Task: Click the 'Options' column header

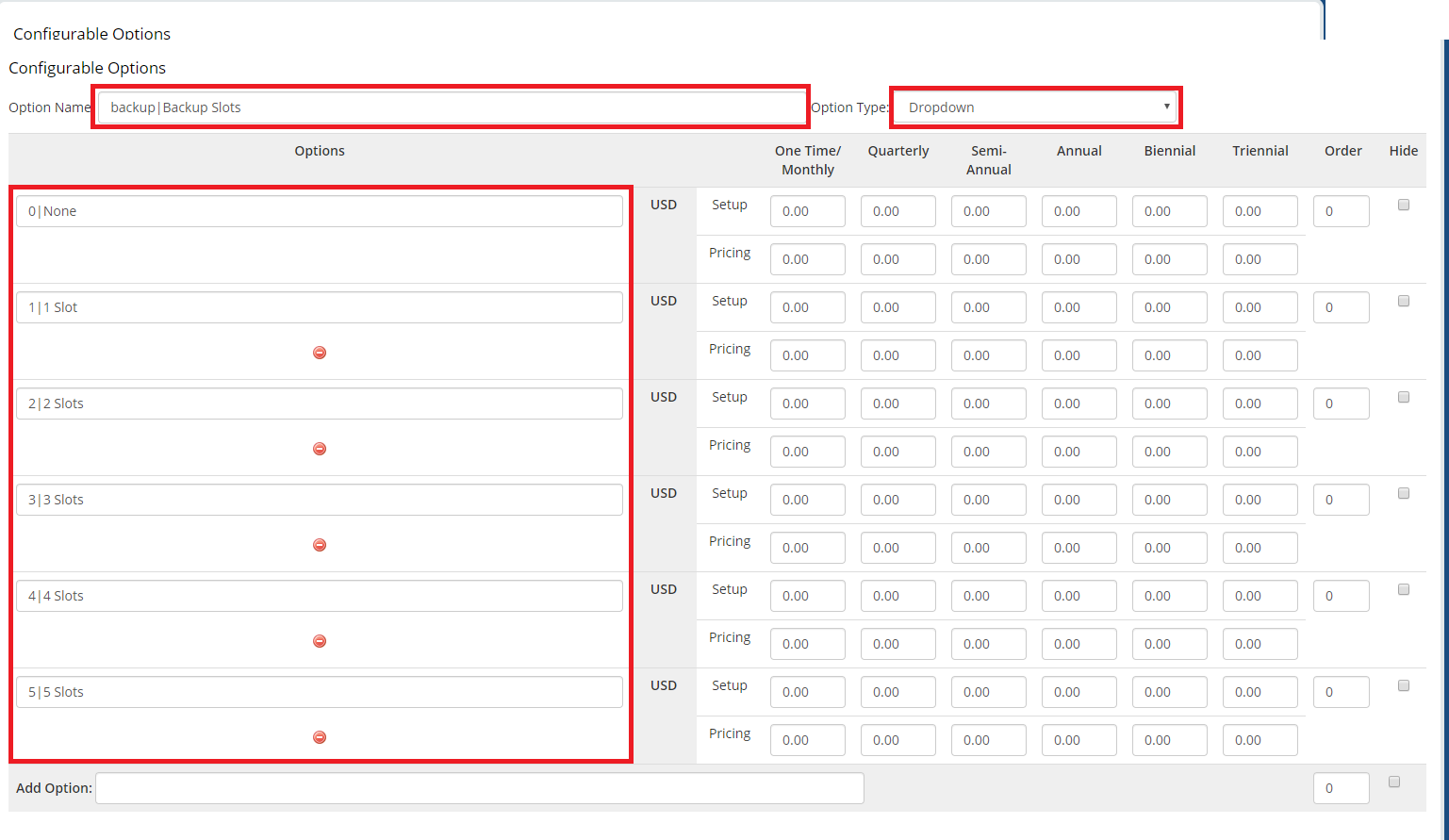Action: 320,151
